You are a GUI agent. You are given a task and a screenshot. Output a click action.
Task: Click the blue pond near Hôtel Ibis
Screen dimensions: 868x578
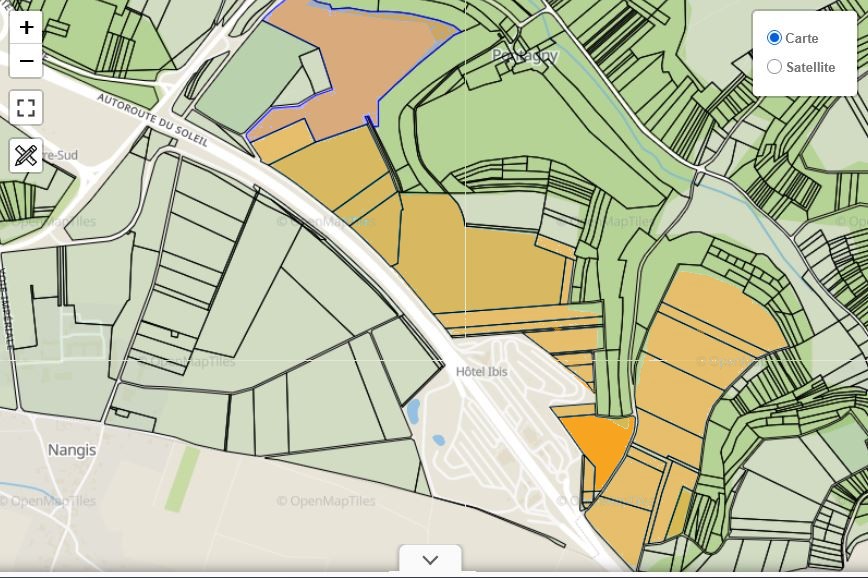click(x=414, y=411)
